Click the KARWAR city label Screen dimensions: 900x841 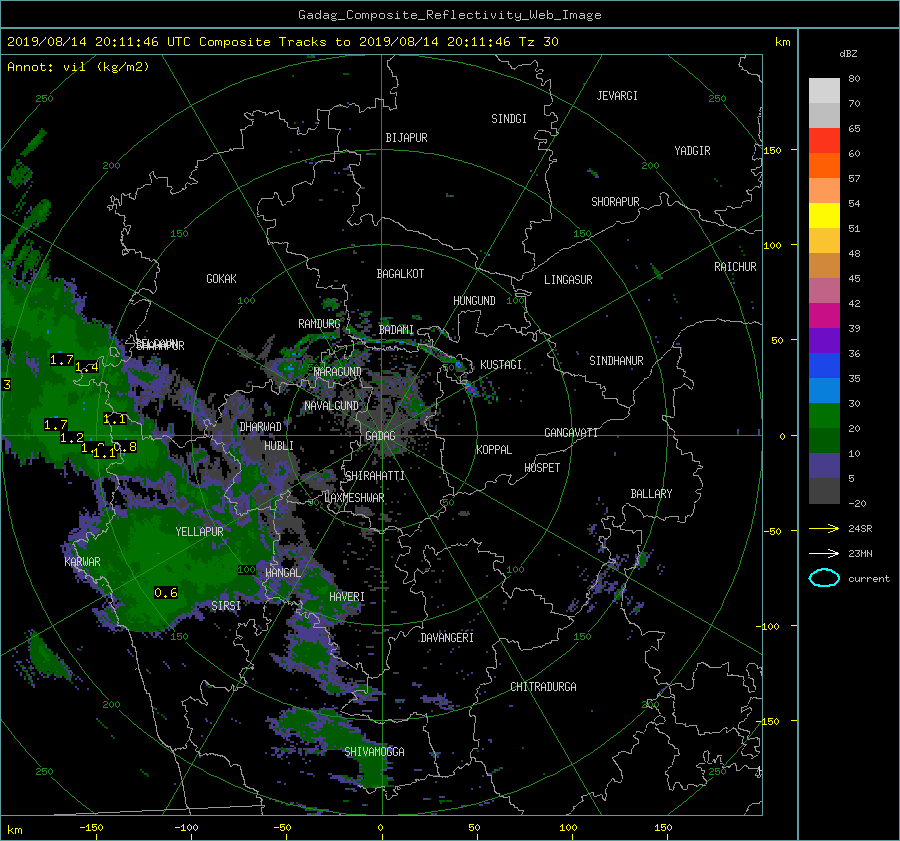click(82, 562)
